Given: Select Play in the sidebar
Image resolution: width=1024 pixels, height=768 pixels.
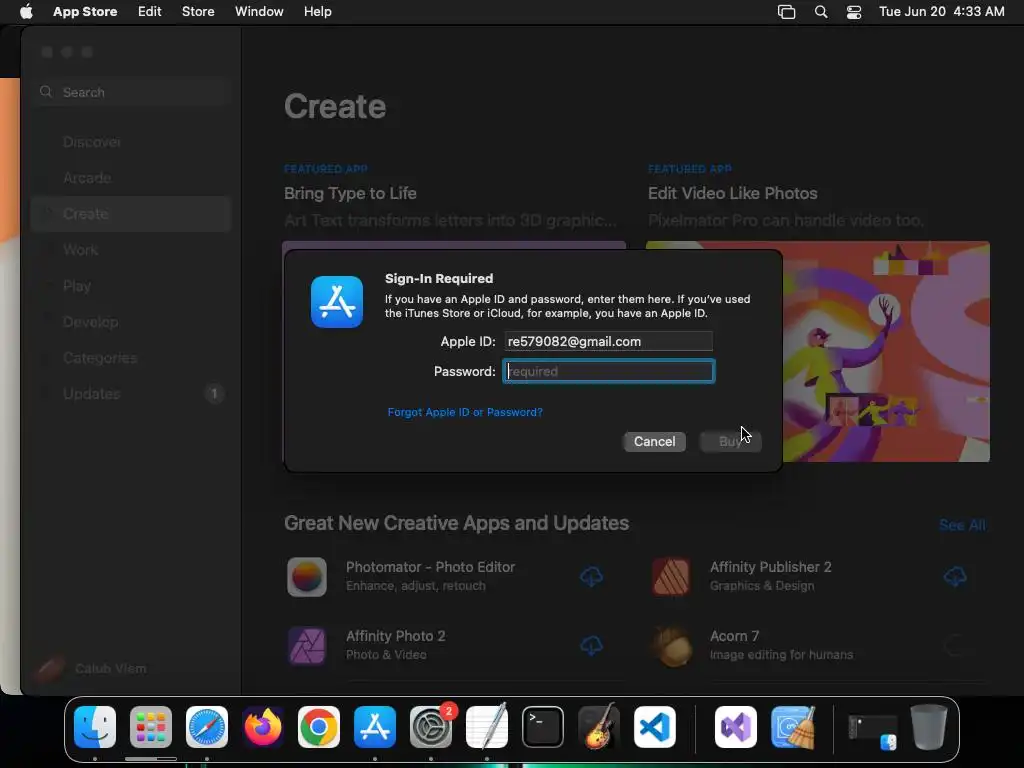Looking at the screenshot, I should click(x=131, y=286).
